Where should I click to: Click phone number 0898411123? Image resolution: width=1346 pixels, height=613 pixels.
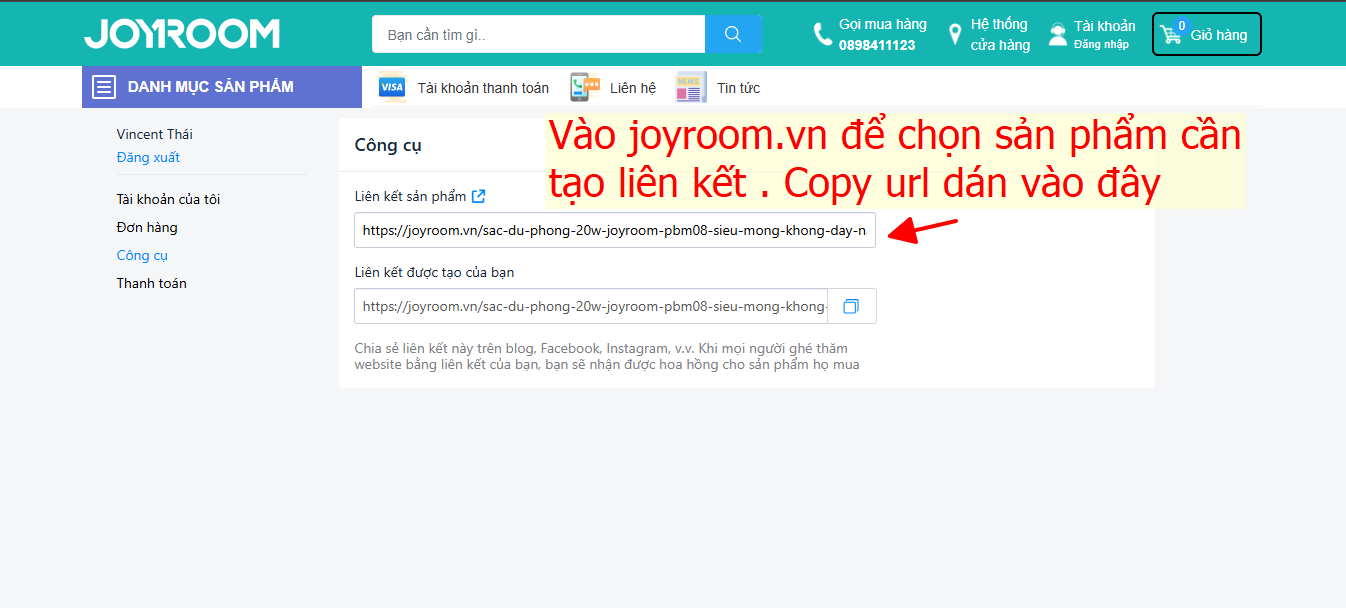point(877,45)
